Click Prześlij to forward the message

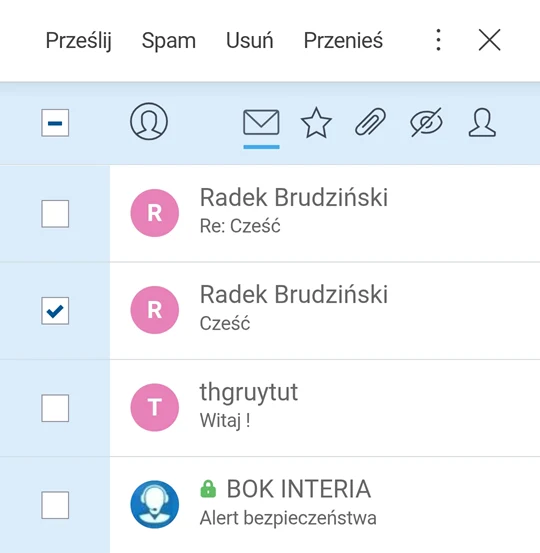click(x=79, y=41)
